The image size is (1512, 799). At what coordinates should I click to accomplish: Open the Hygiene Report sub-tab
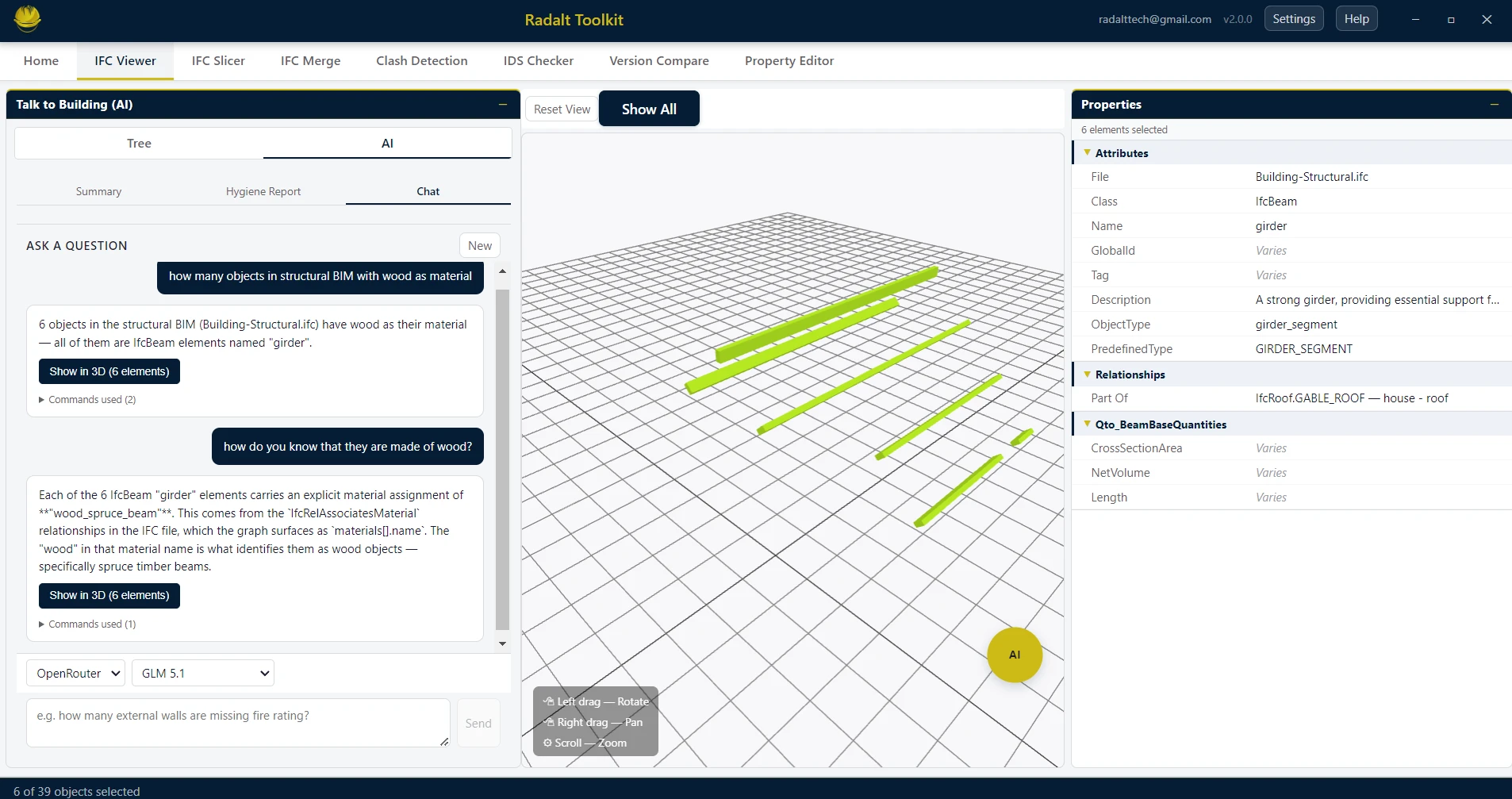pyautogui.click(x=263, y=191)
